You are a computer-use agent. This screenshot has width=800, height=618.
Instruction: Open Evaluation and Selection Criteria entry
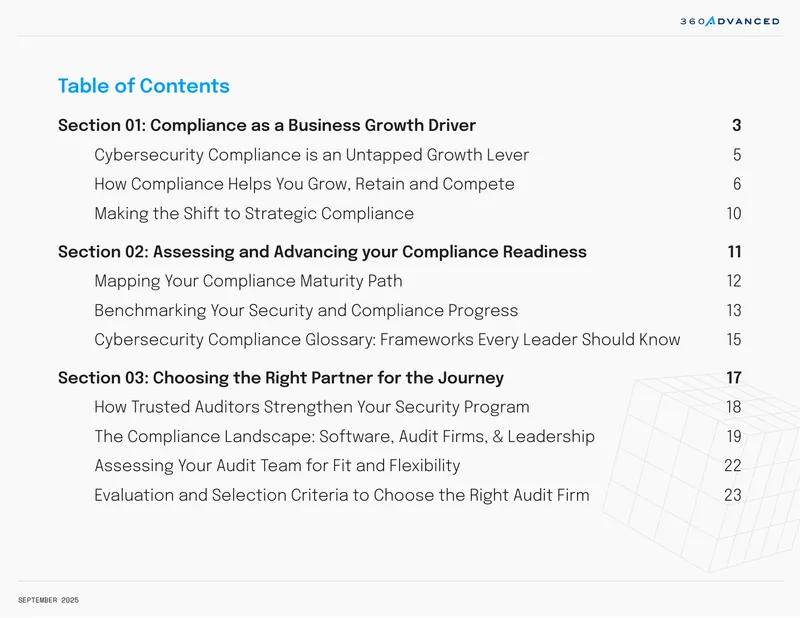[342, 495]
